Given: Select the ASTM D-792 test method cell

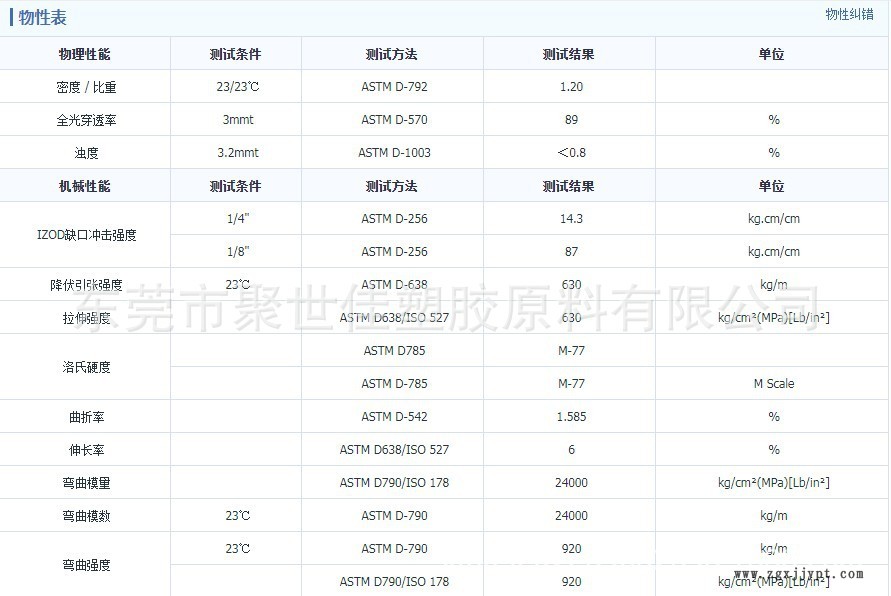Looking at the screenshot, I should 392,87.
